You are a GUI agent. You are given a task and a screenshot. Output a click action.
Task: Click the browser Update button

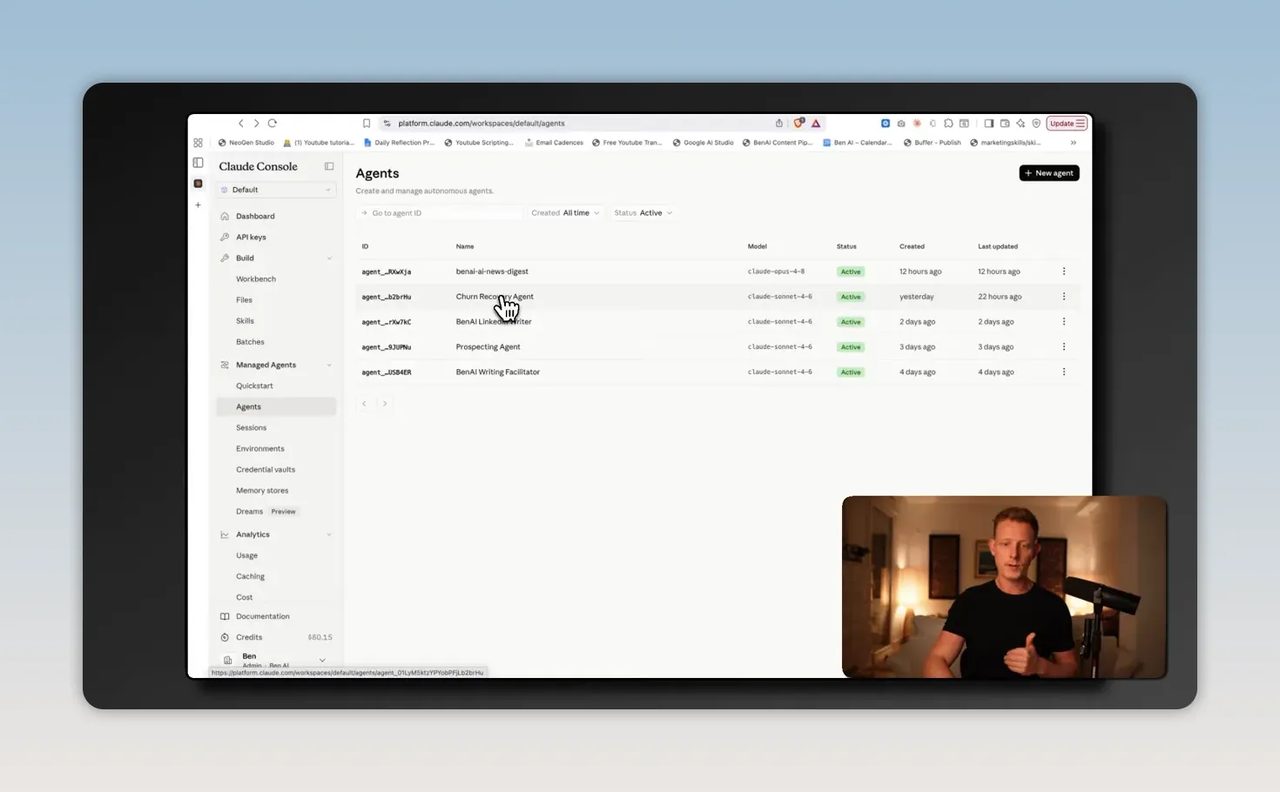tap(1066, 123)
